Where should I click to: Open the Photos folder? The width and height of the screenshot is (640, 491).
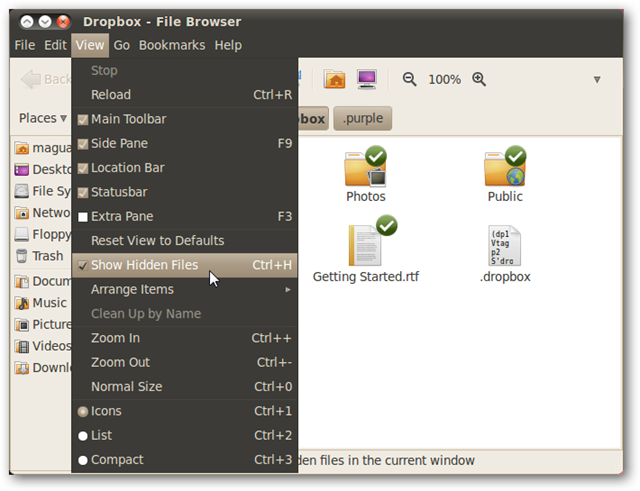click(366, 174)
